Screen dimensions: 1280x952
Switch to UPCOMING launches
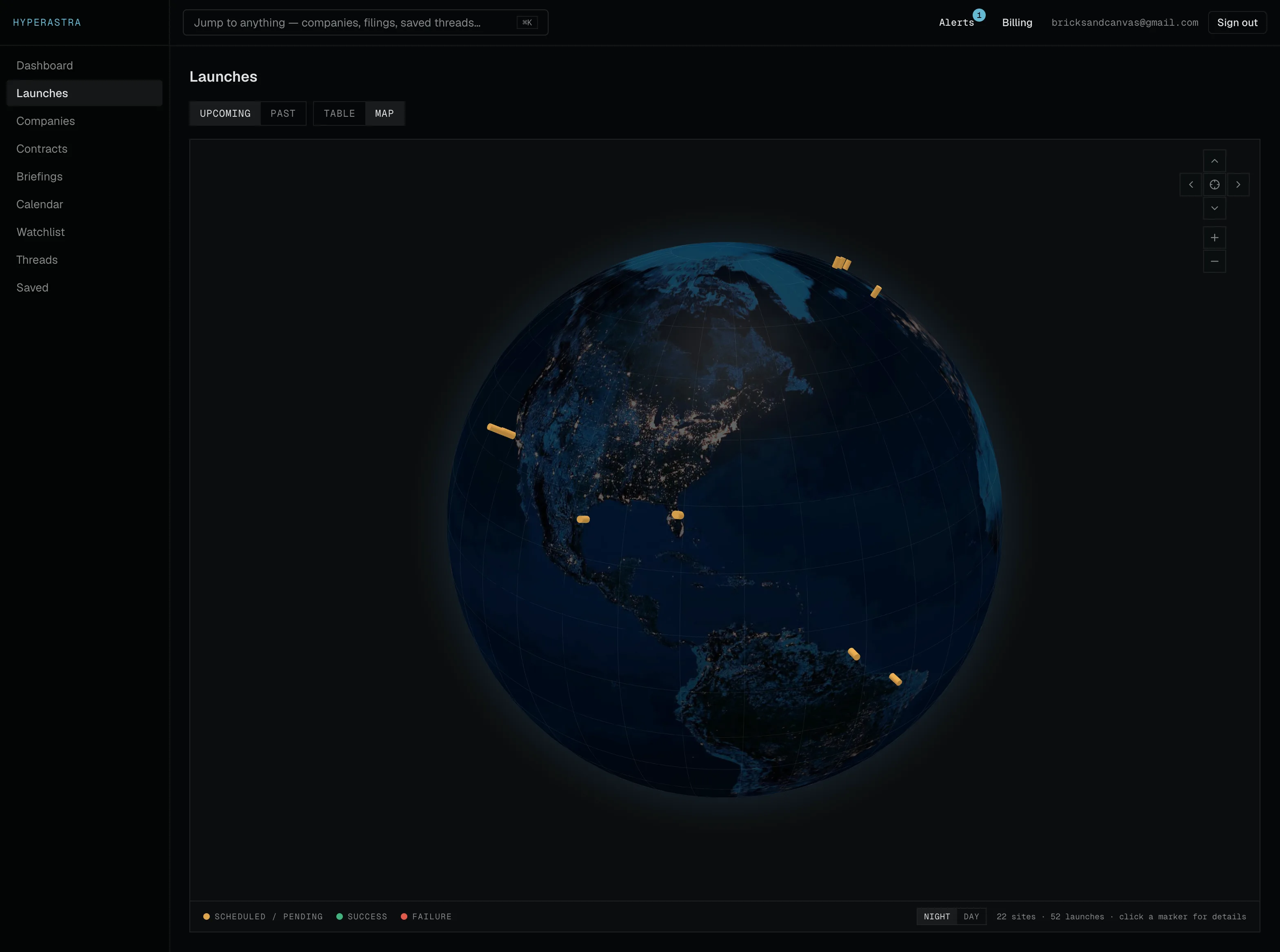tap(225, 113)
